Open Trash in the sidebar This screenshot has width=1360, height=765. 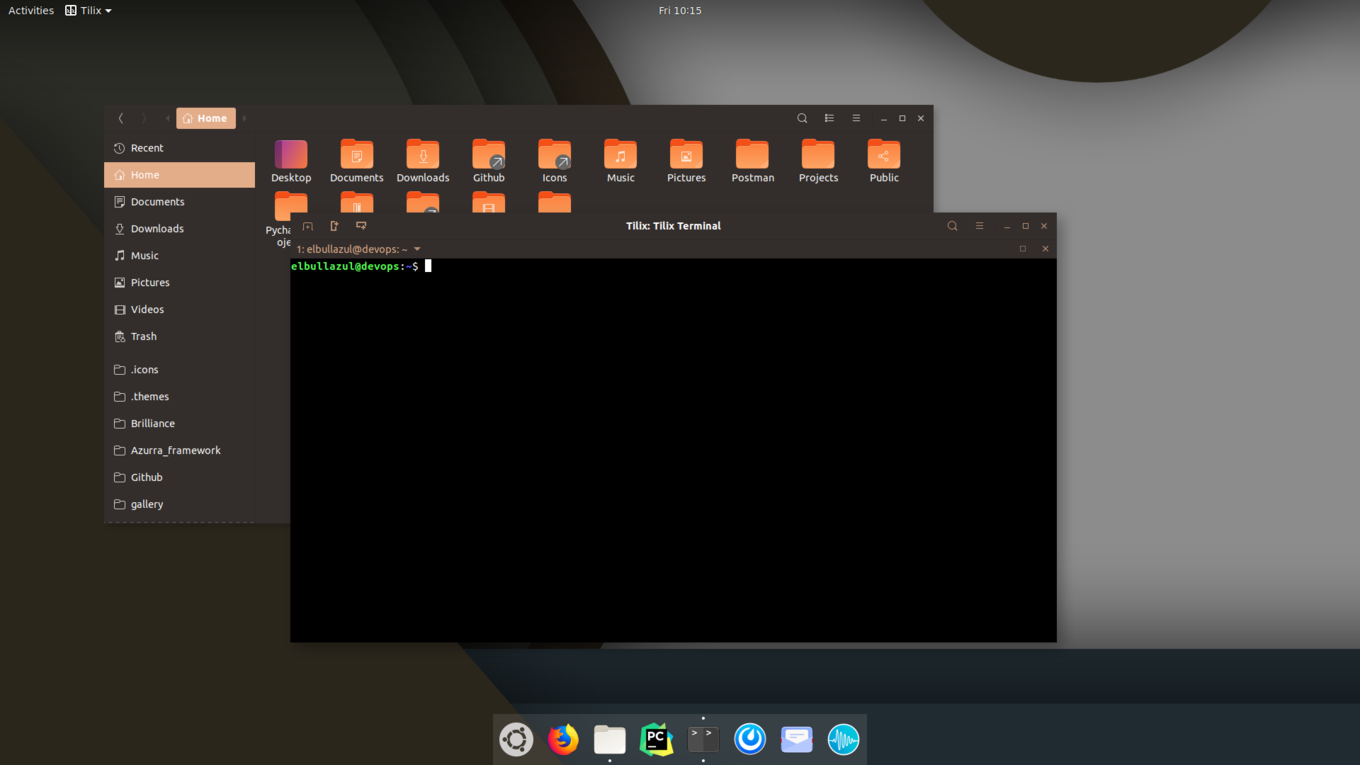click(x=179, y=337)
